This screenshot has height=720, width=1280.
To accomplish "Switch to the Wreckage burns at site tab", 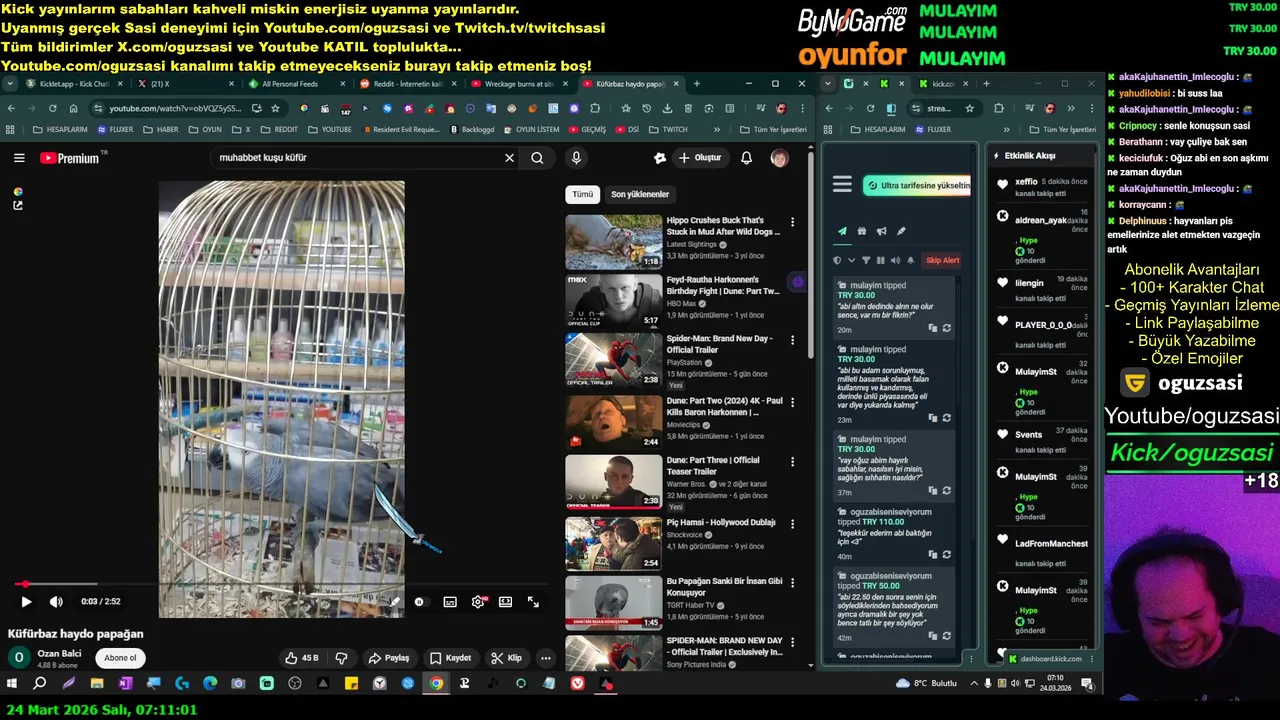I will point(519,84).
